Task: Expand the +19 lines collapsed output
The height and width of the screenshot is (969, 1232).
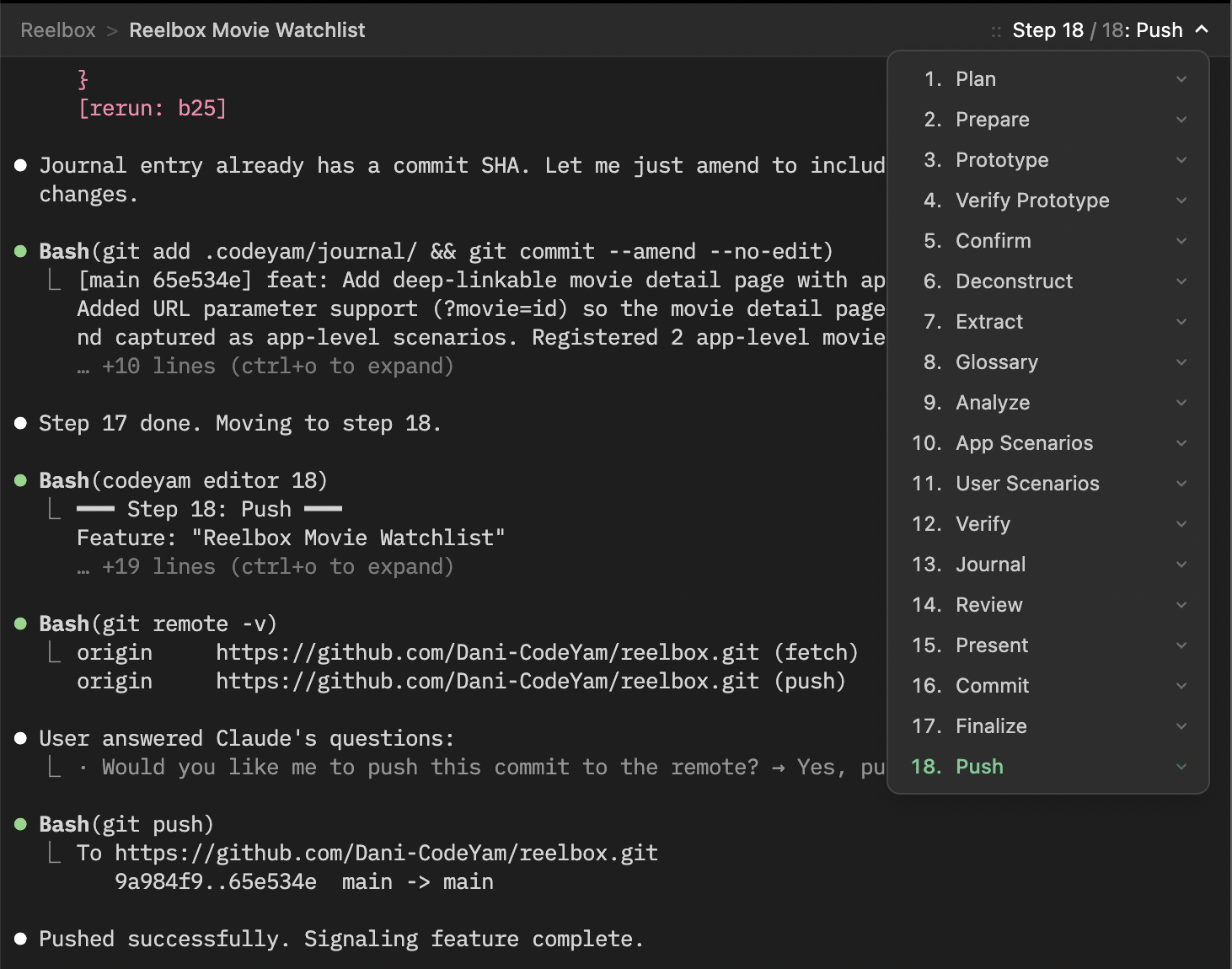Action: click(276, 567)
